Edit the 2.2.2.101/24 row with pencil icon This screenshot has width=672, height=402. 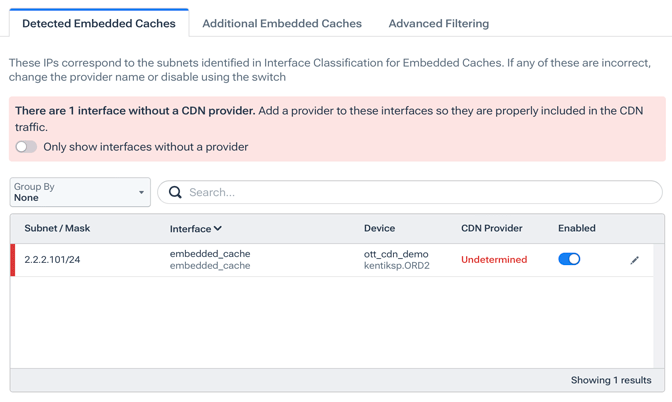point(634,260)
